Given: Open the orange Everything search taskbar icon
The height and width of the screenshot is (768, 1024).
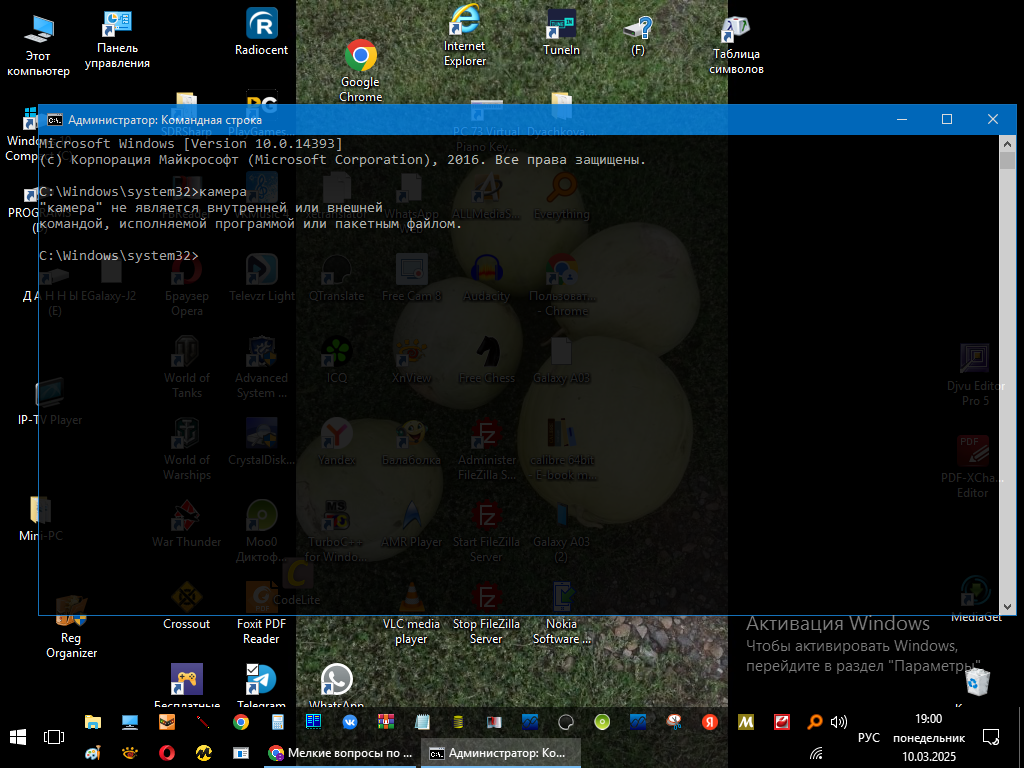Looking at the screenshot, I should (x=814, y=722).
